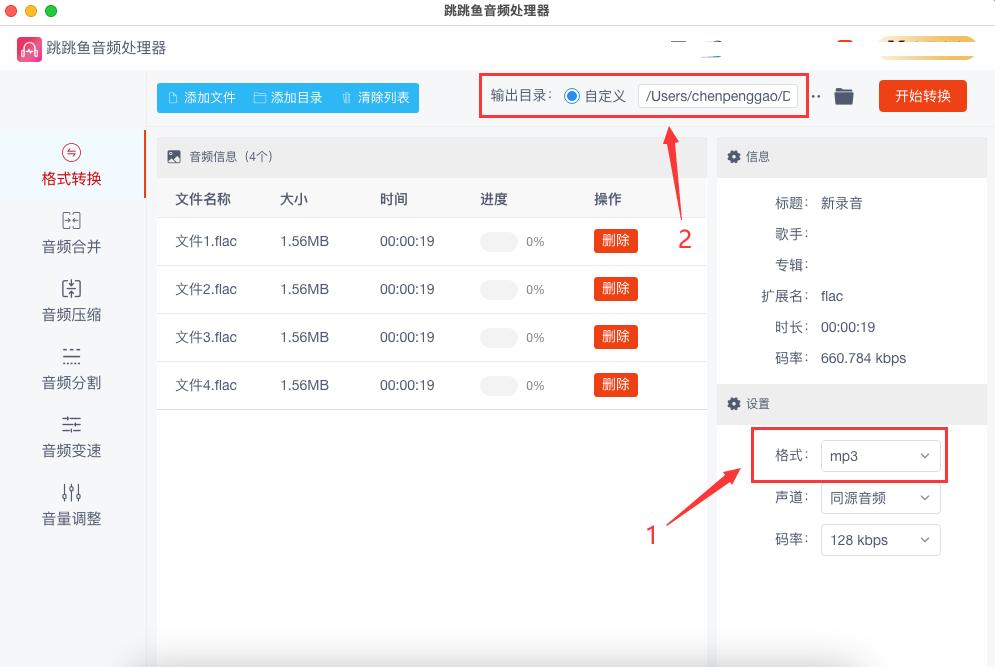The image size is (995, 667).
Task: Delete 文件2.flac using its 删除 button
Action: 615,289
